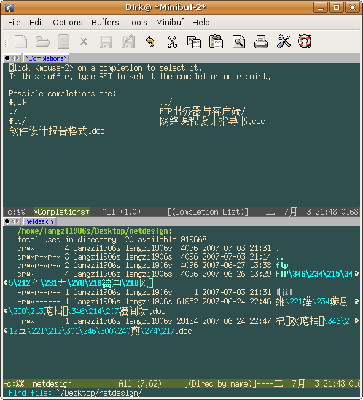The height and width of the screenshot is (400, 363).
Task: Click the Print buffer printer icon
Action: pyautogui.click(x=261, y=42)
